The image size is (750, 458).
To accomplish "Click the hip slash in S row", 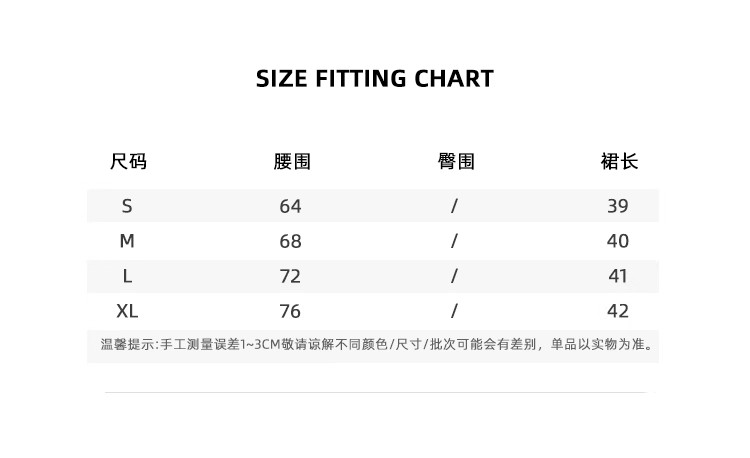I will point(454,206).
